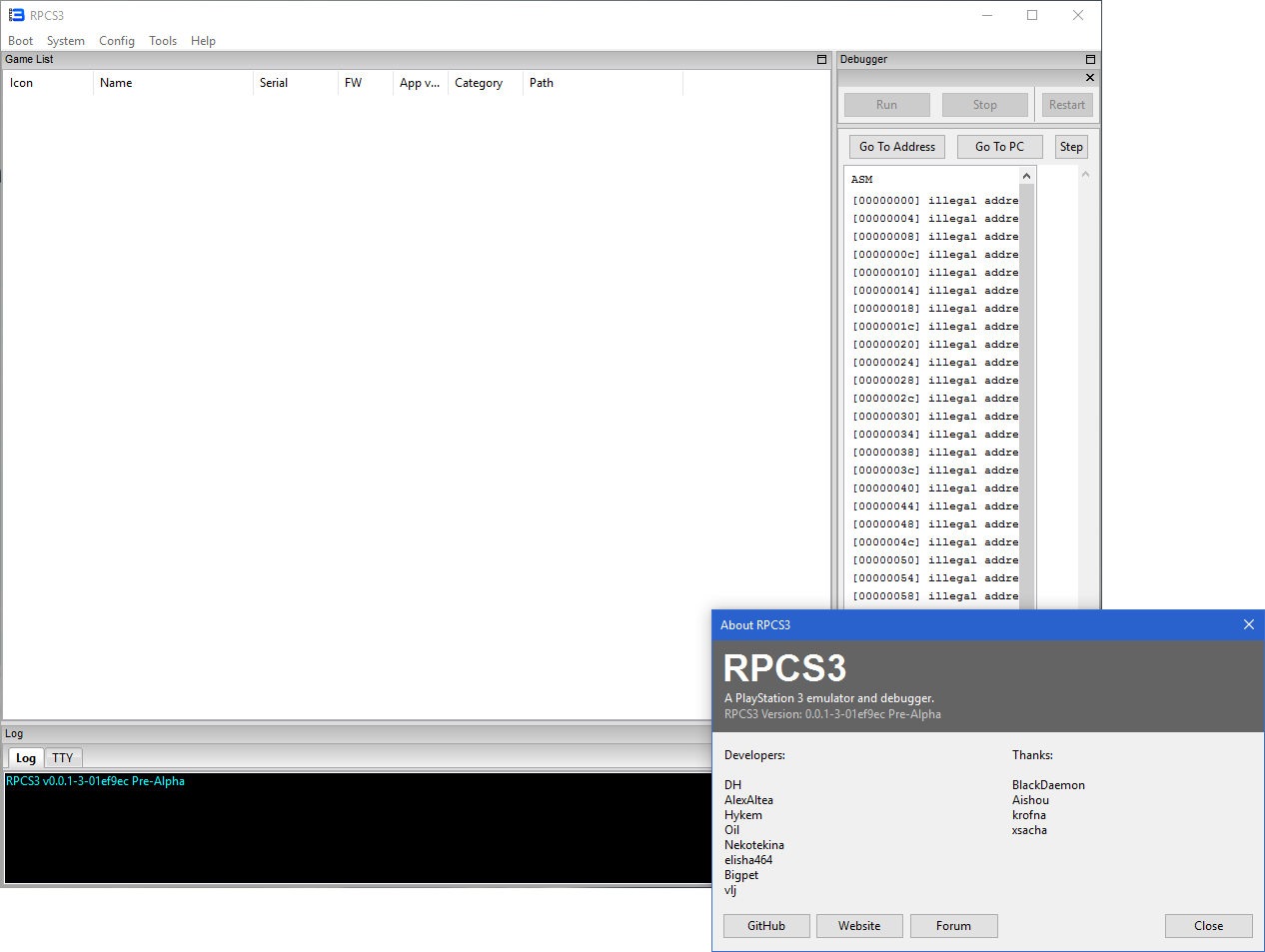Visit the RPCS3 Website
This screenshot has height=952, width=1265.
pos(858,925)
